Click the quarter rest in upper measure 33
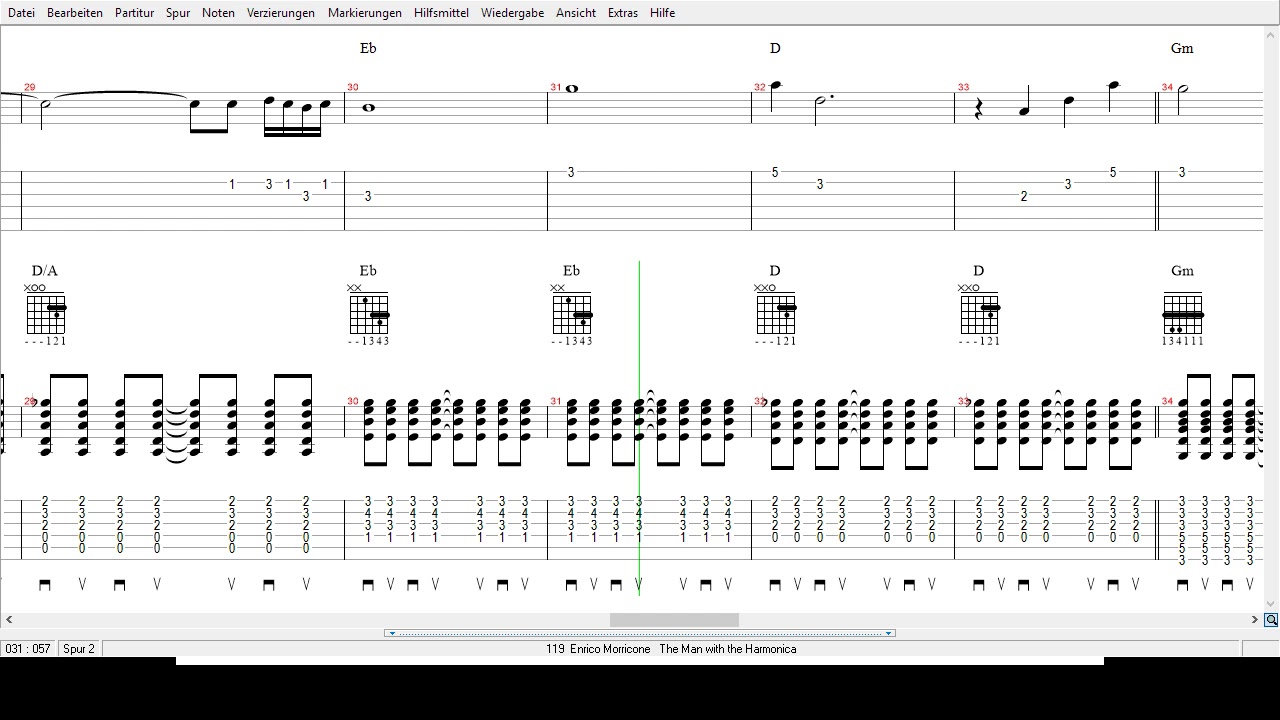The image size is (1280, 720). pos(979,110)
